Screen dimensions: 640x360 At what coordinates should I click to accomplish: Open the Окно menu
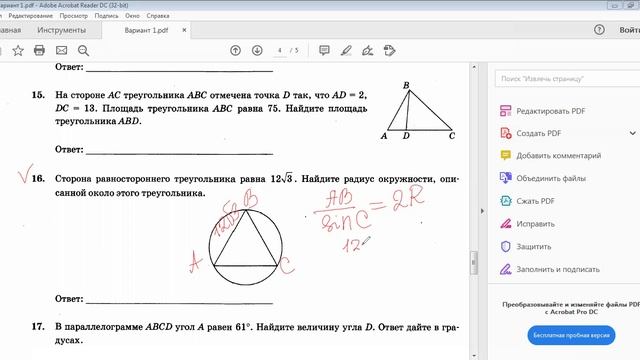(132, 16)
